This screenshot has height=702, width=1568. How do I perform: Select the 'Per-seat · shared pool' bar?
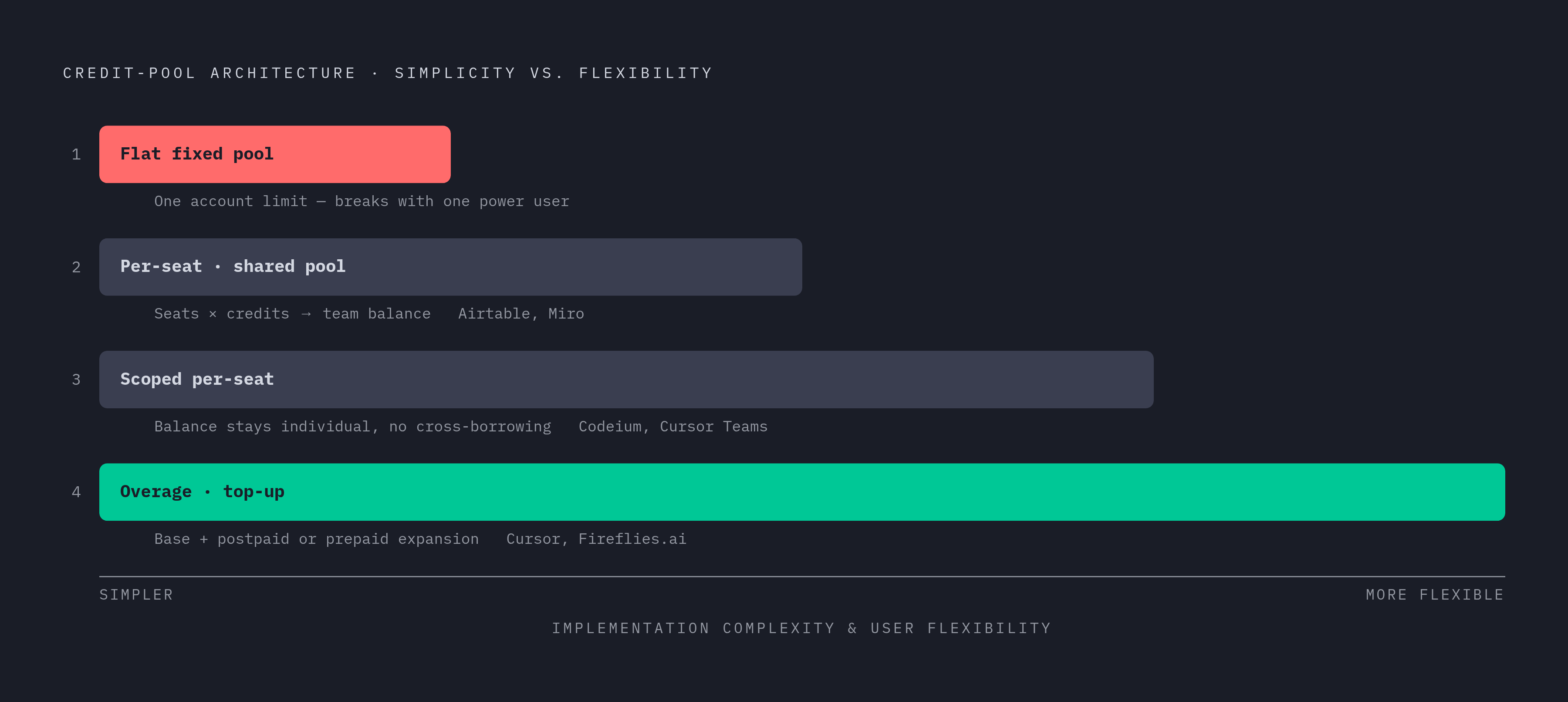(x=450, y=267)
